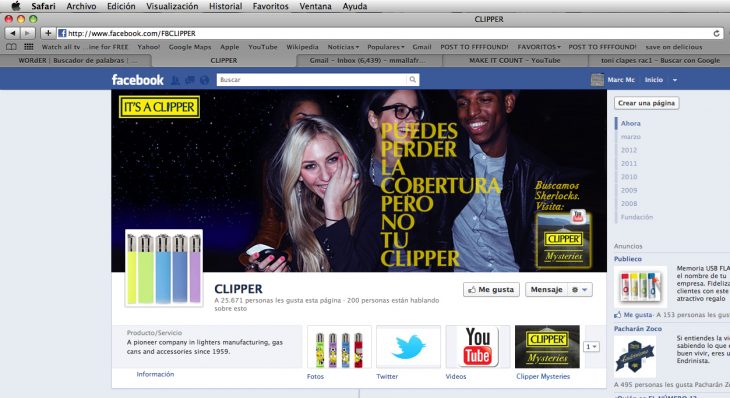Open the Pacharán Zoco ad title
The image size is (730, 398).
637,329
